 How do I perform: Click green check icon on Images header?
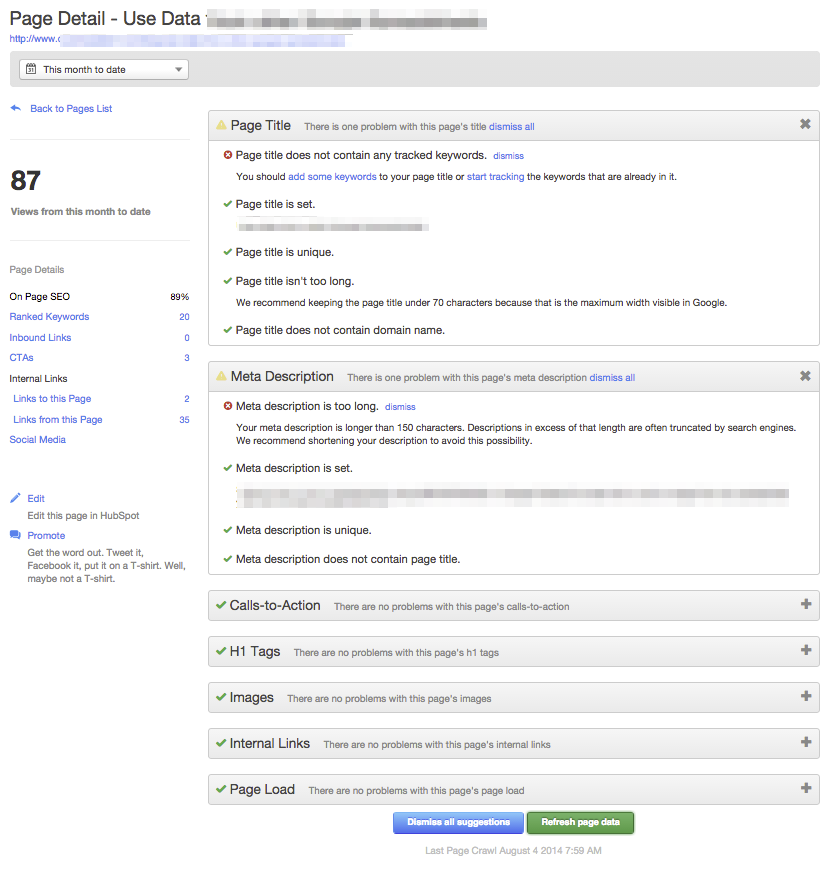(221, 697)
